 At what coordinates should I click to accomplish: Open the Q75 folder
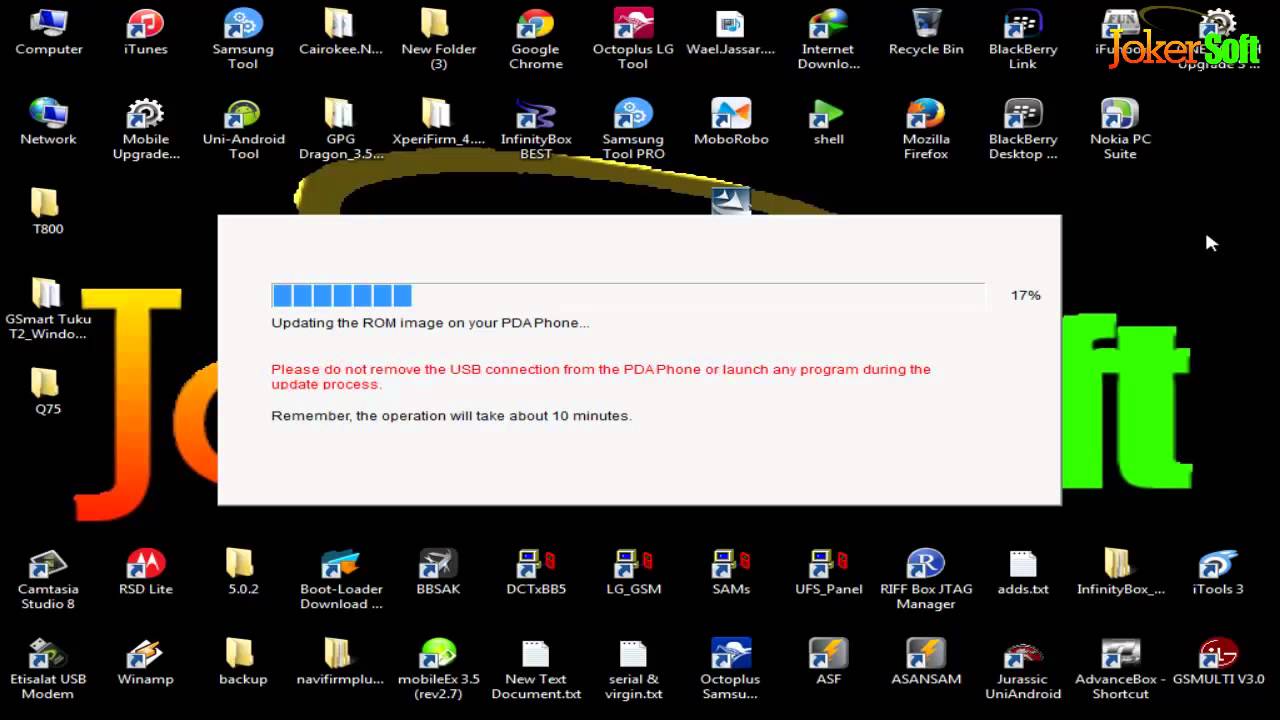[x=48, y=392]
